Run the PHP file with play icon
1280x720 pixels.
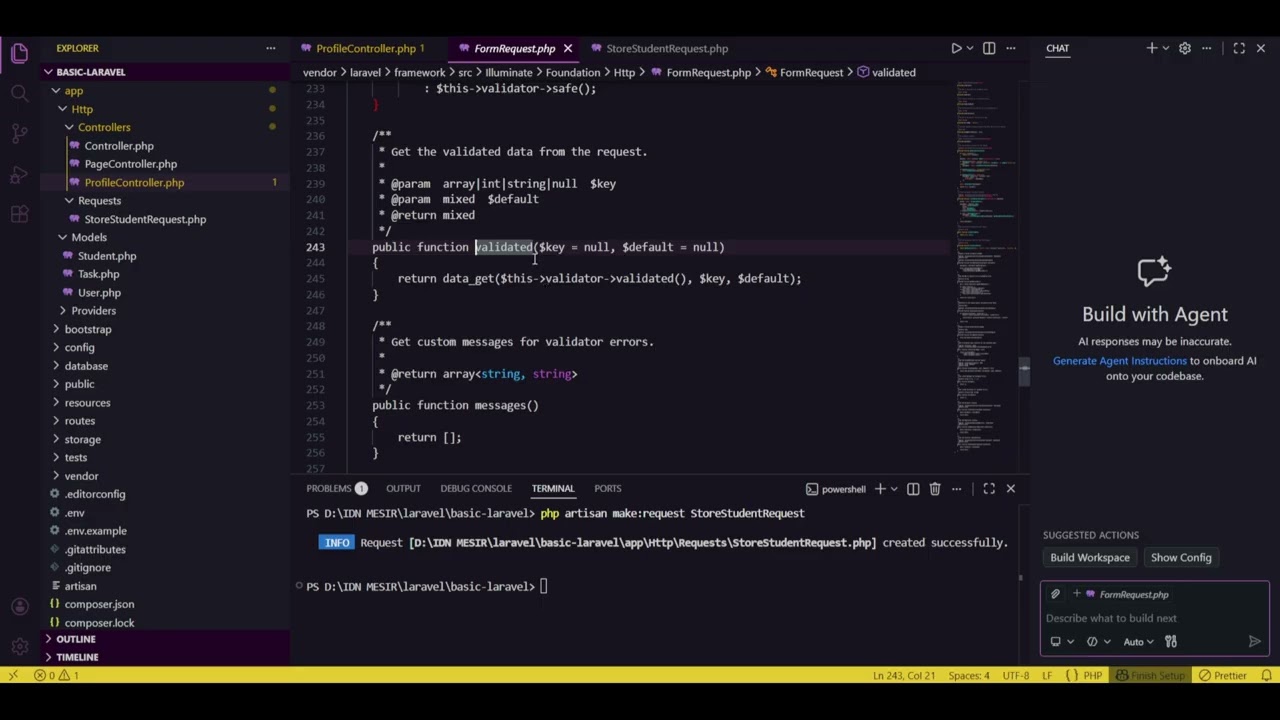[x=955, y=48]
